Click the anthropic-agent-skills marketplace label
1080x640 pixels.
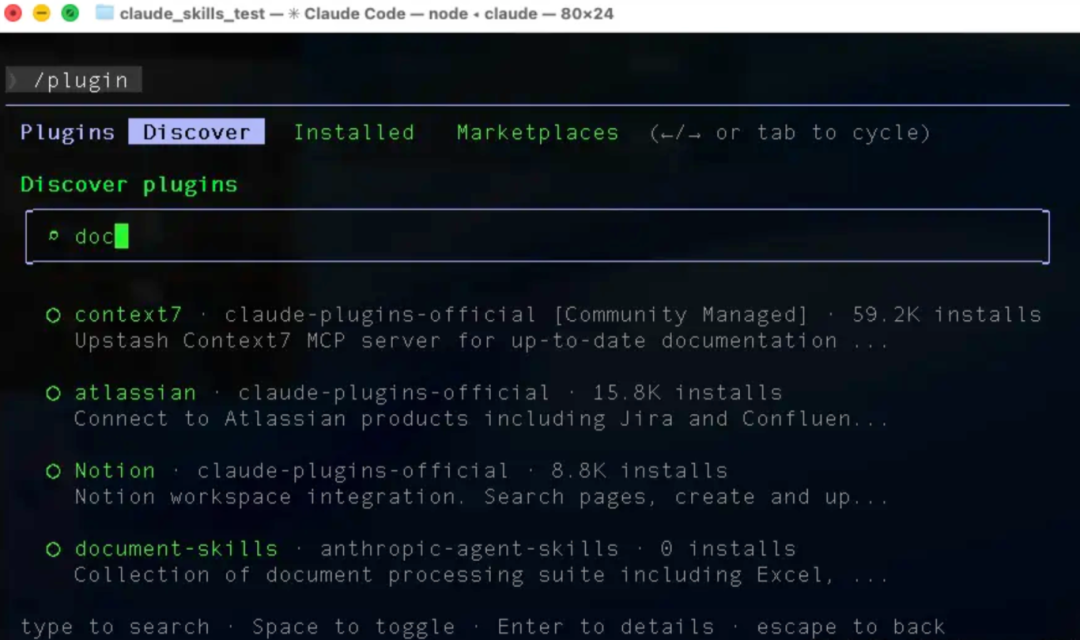[x=469, y=548]
